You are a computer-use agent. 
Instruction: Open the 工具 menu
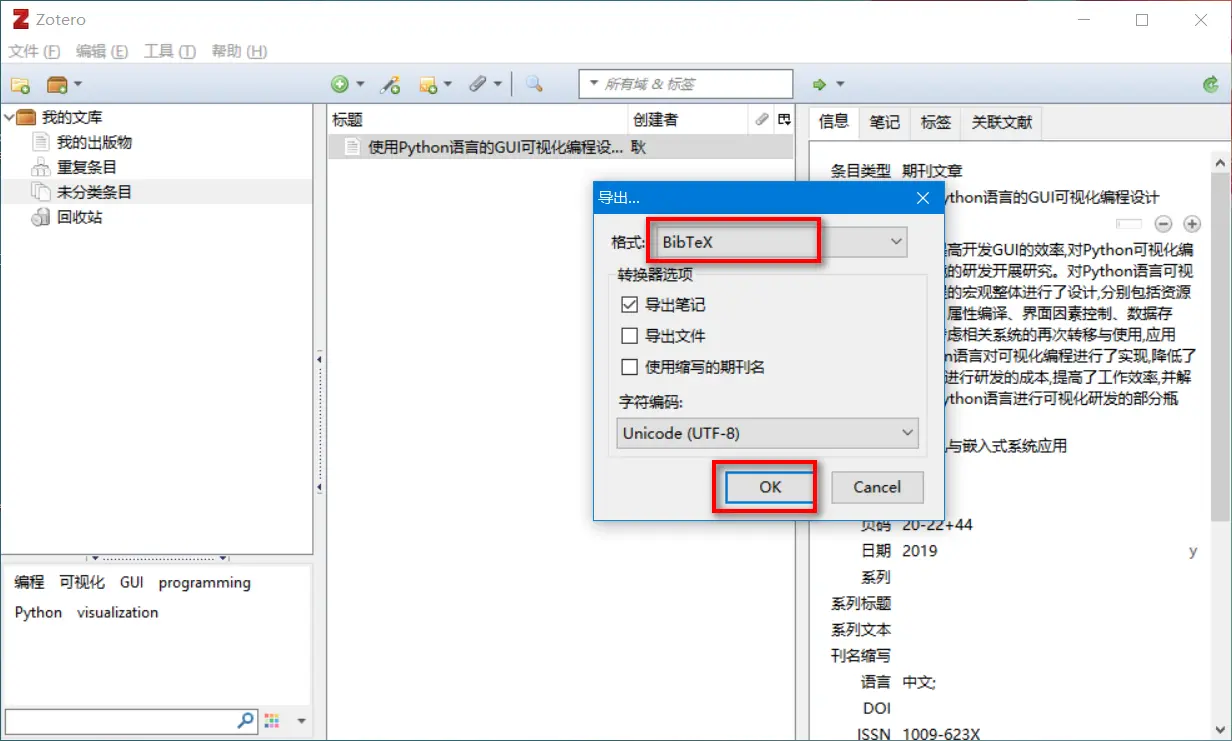coord(170,51)
